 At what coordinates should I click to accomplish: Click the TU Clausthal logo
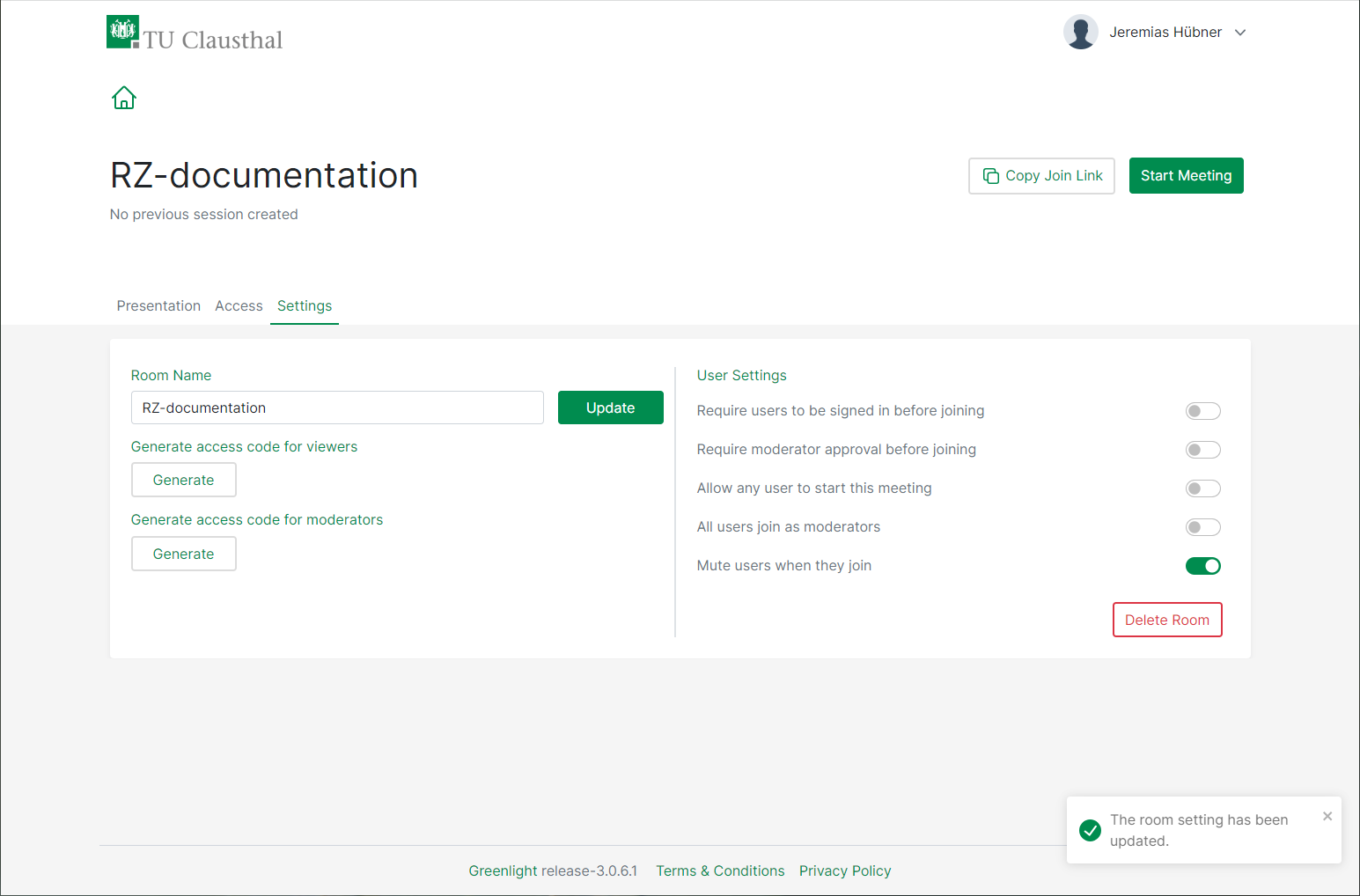click(195, 33)
